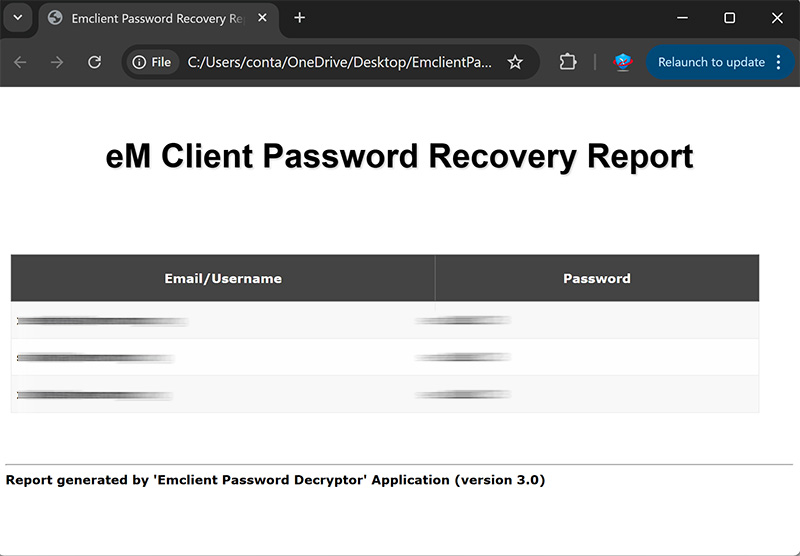Open a new browser tab
This screenshot has height=556, width=800.
click(299, 18)
